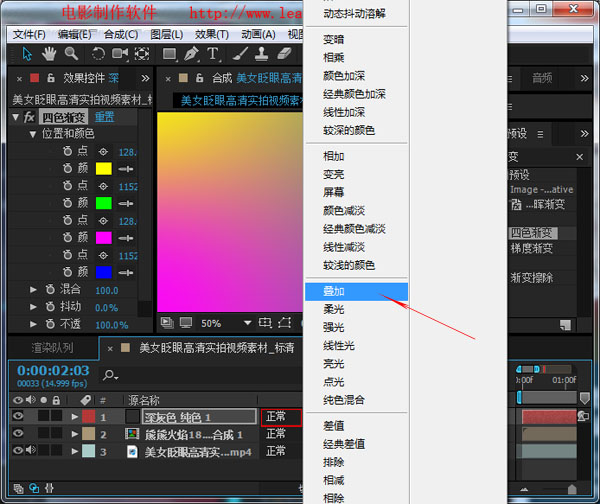Click the first point crosshair picker
600x504 pixels.
click(x=103, y=152)
